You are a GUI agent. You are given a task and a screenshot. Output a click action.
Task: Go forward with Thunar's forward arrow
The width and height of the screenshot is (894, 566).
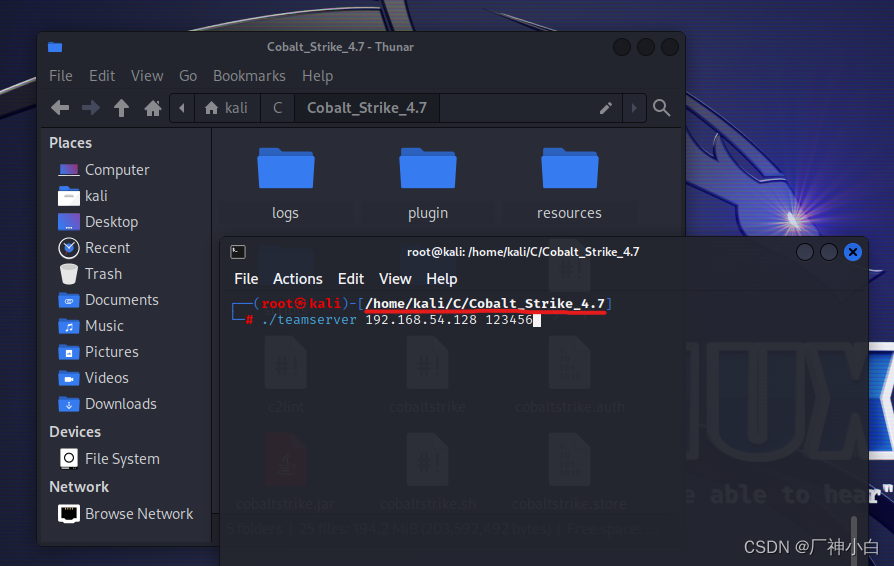(91, 108)
